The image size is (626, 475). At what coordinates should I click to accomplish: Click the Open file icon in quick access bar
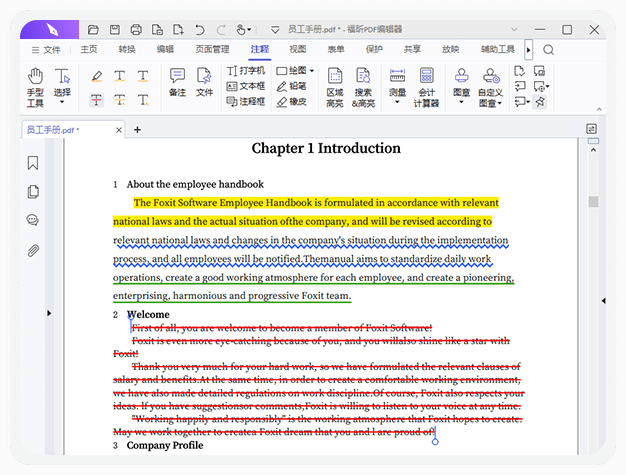pos(93,30)
